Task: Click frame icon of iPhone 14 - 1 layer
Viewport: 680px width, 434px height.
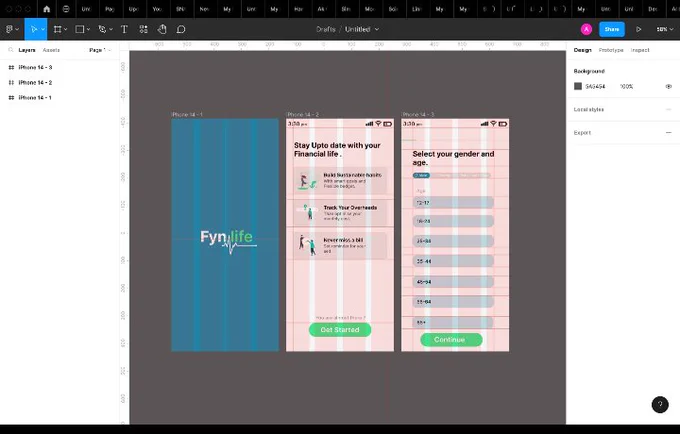Action: click(x=11, y=98)
